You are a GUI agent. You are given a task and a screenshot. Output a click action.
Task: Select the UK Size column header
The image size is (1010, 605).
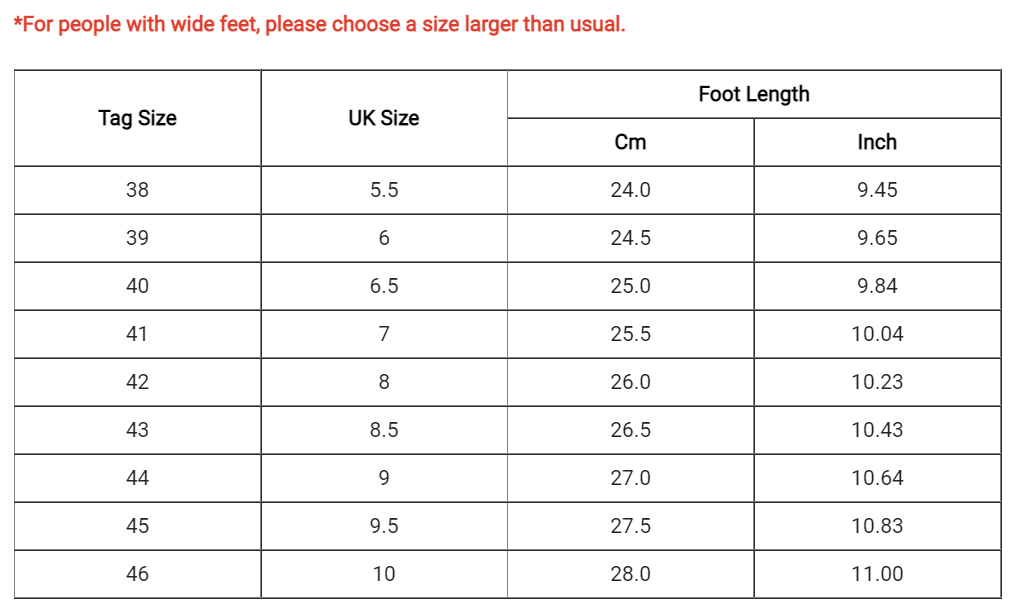click(x=384, y=118)
